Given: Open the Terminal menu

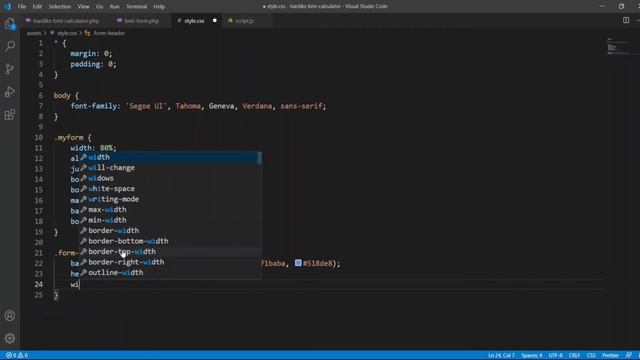Looking at the screenshot, I should point(136,7).
